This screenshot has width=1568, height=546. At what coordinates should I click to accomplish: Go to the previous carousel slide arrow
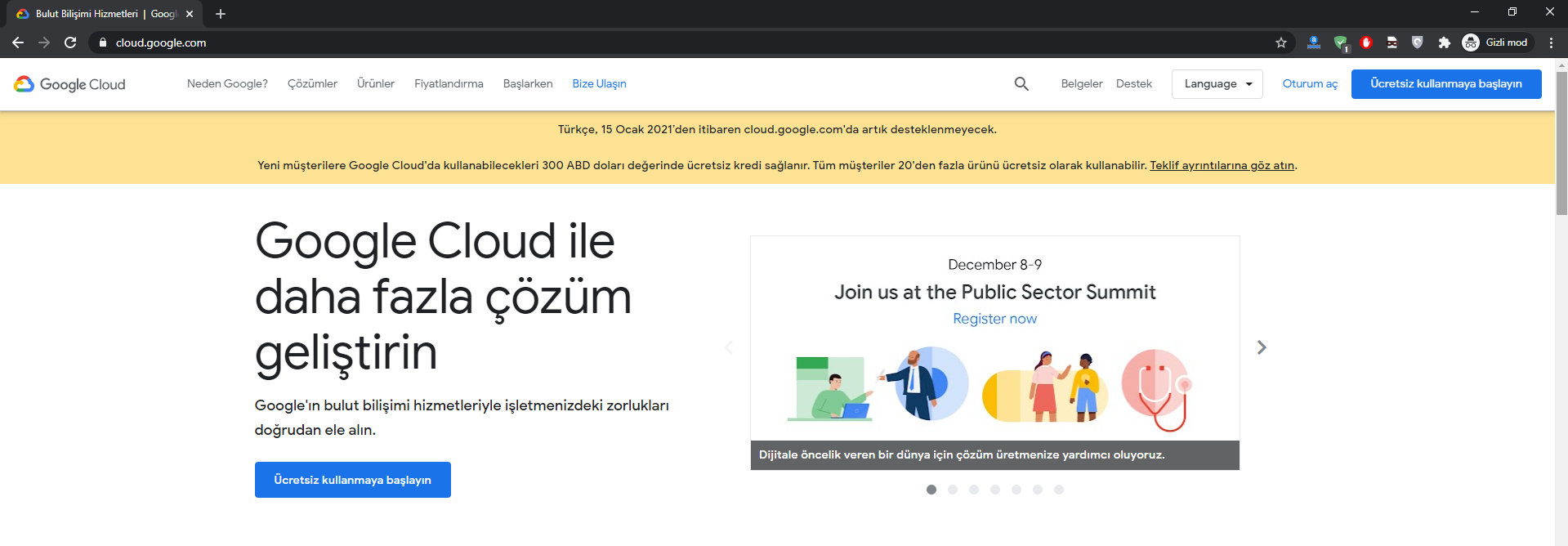(x=729, y=347)
